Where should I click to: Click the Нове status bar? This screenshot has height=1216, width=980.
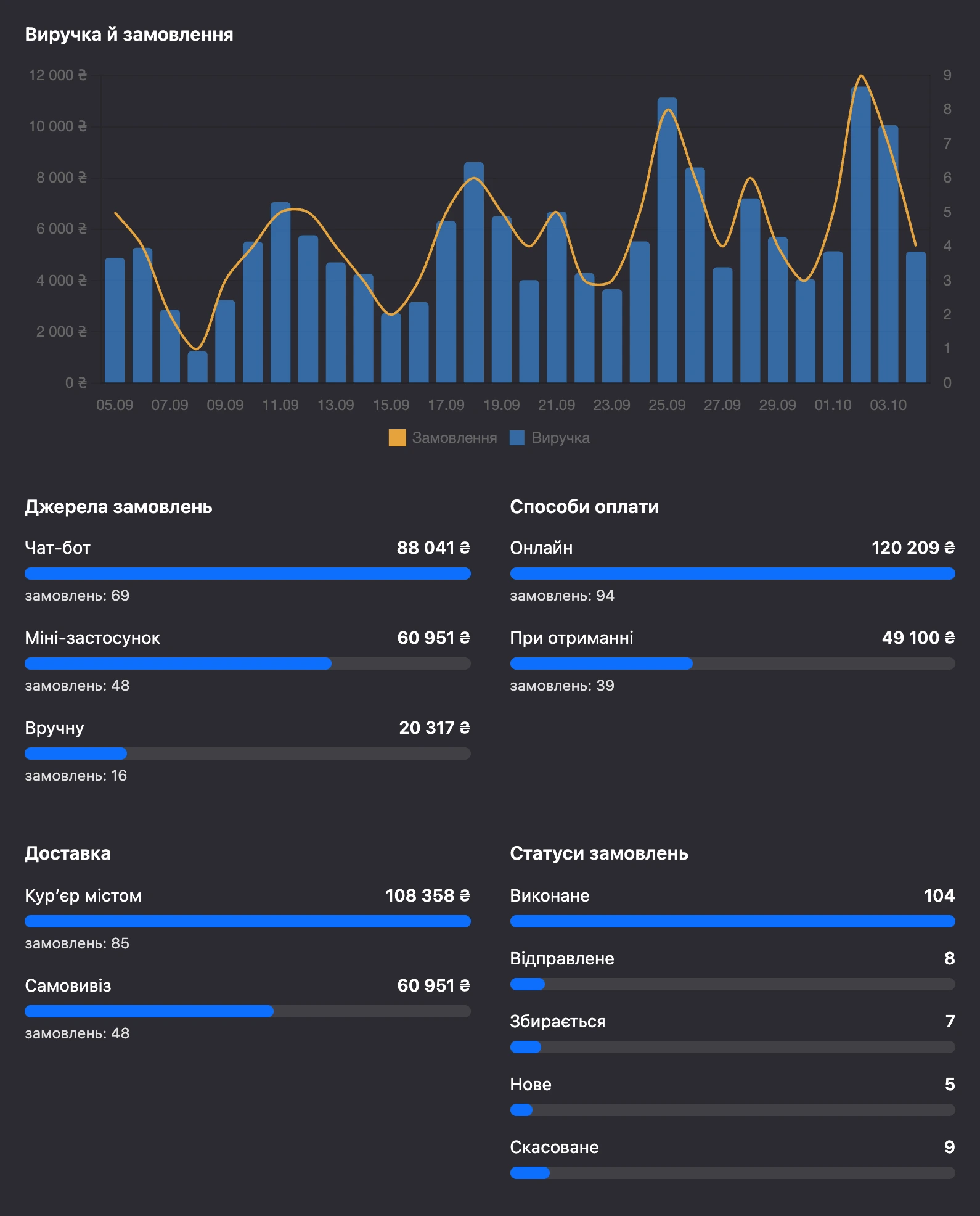click(732, 1110)
